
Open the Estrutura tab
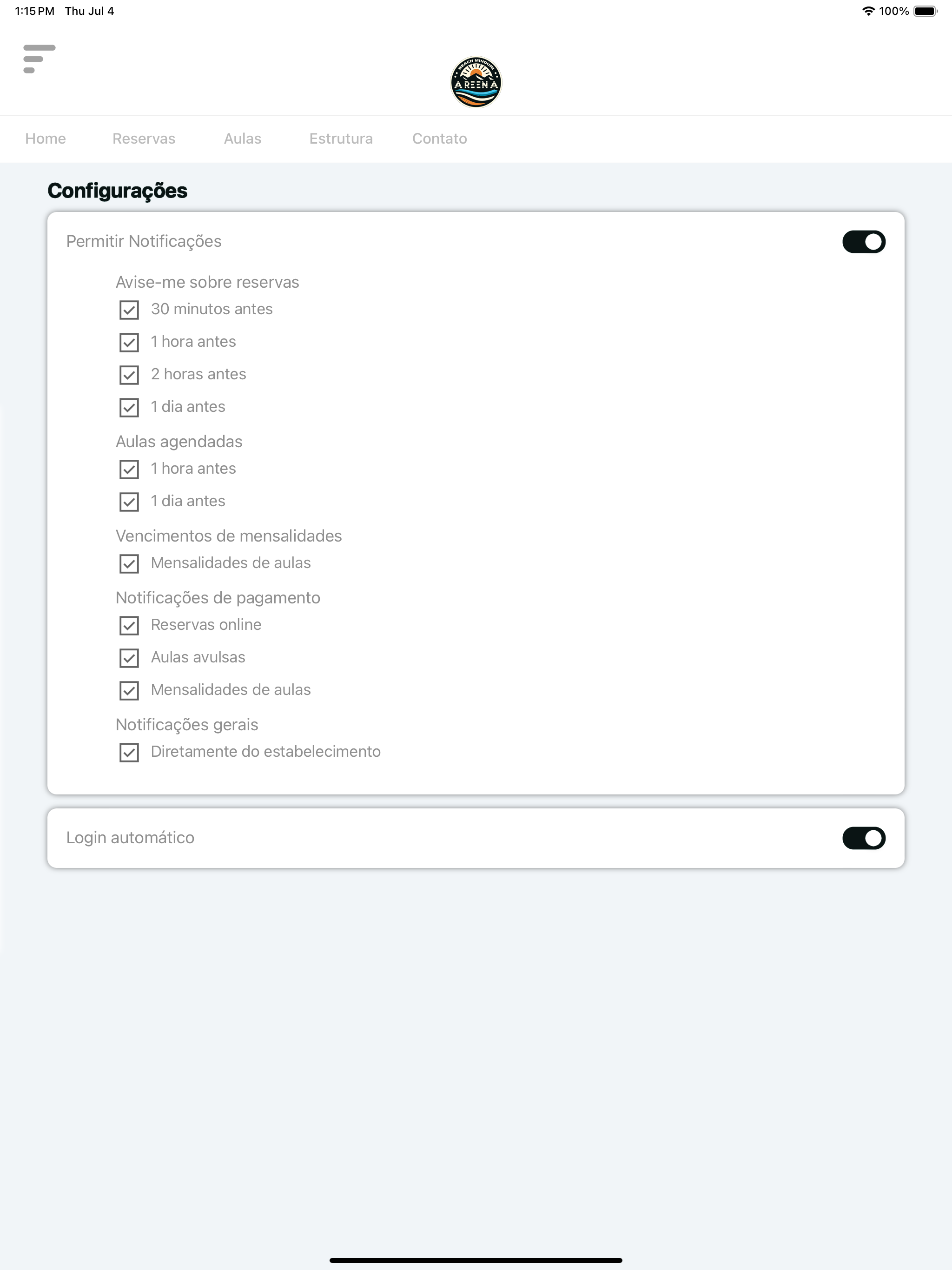coord(341,139)
